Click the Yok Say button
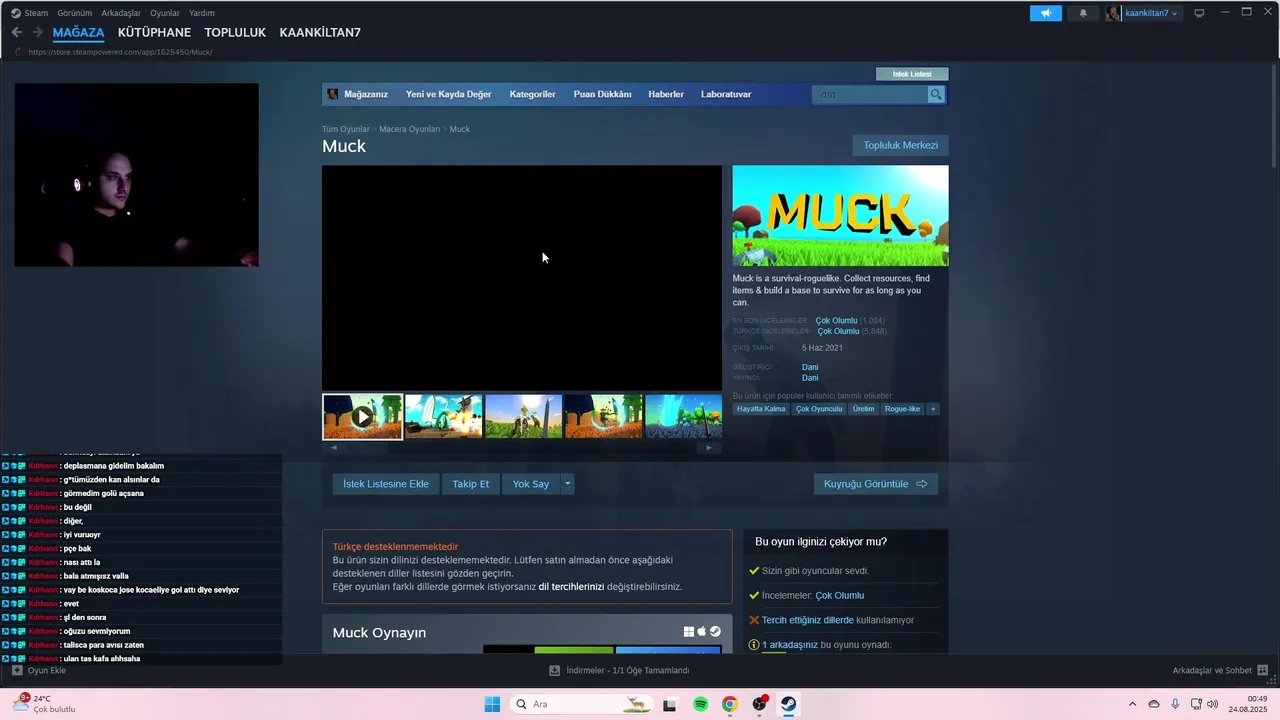Screen dimensions: 1280x720 531,484
